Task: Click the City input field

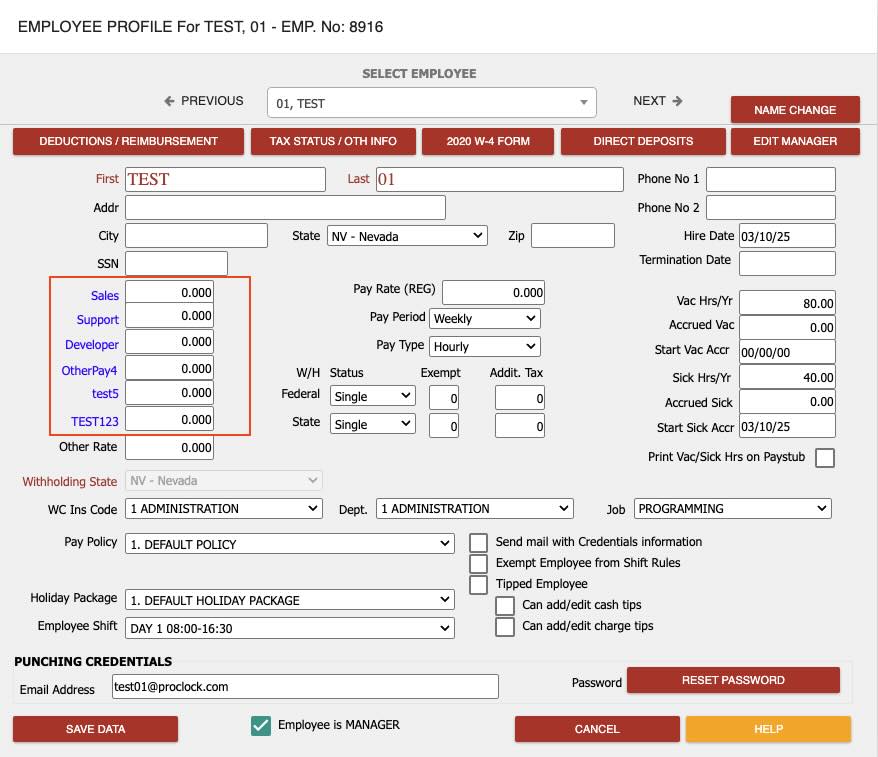Action: (x=196, y=235)
